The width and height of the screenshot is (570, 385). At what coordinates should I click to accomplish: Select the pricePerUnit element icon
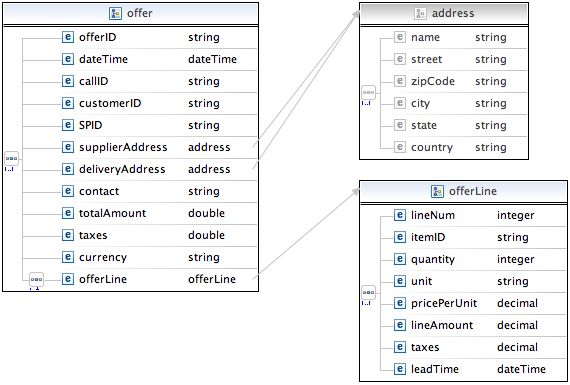[x=400, y=303]
